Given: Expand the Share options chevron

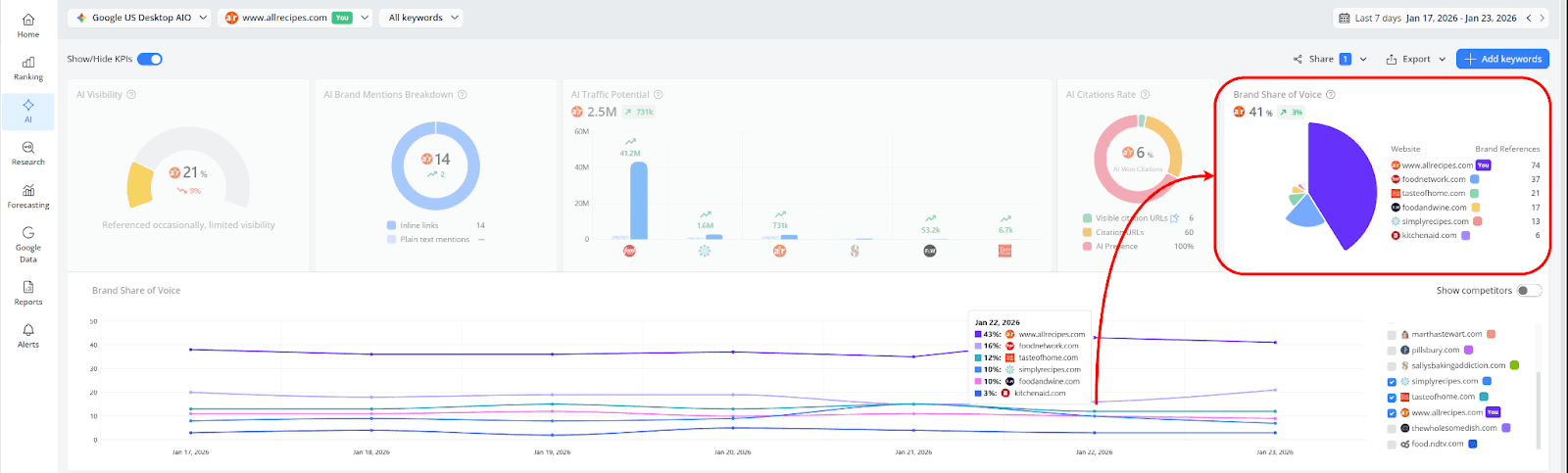Looking at the screenshot, I should pos(1363,59).
